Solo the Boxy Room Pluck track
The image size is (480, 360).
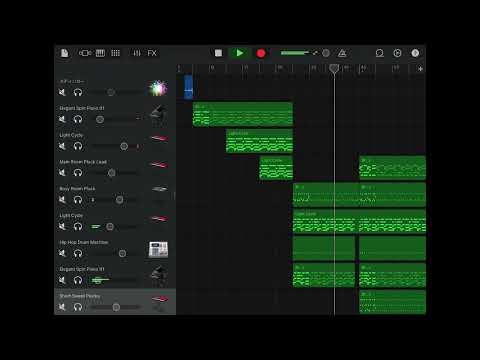[78, 200]
